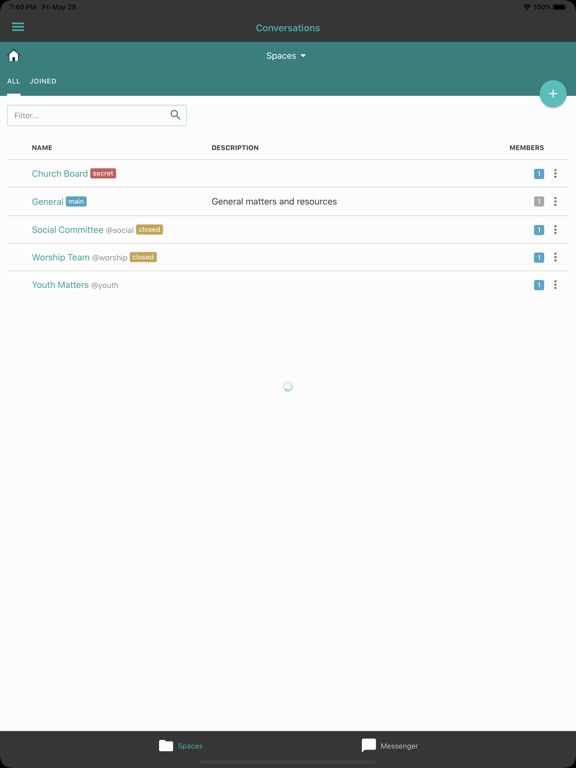Focus the Filter input field
Screen dimensions: 576x768
click(96, 116)
